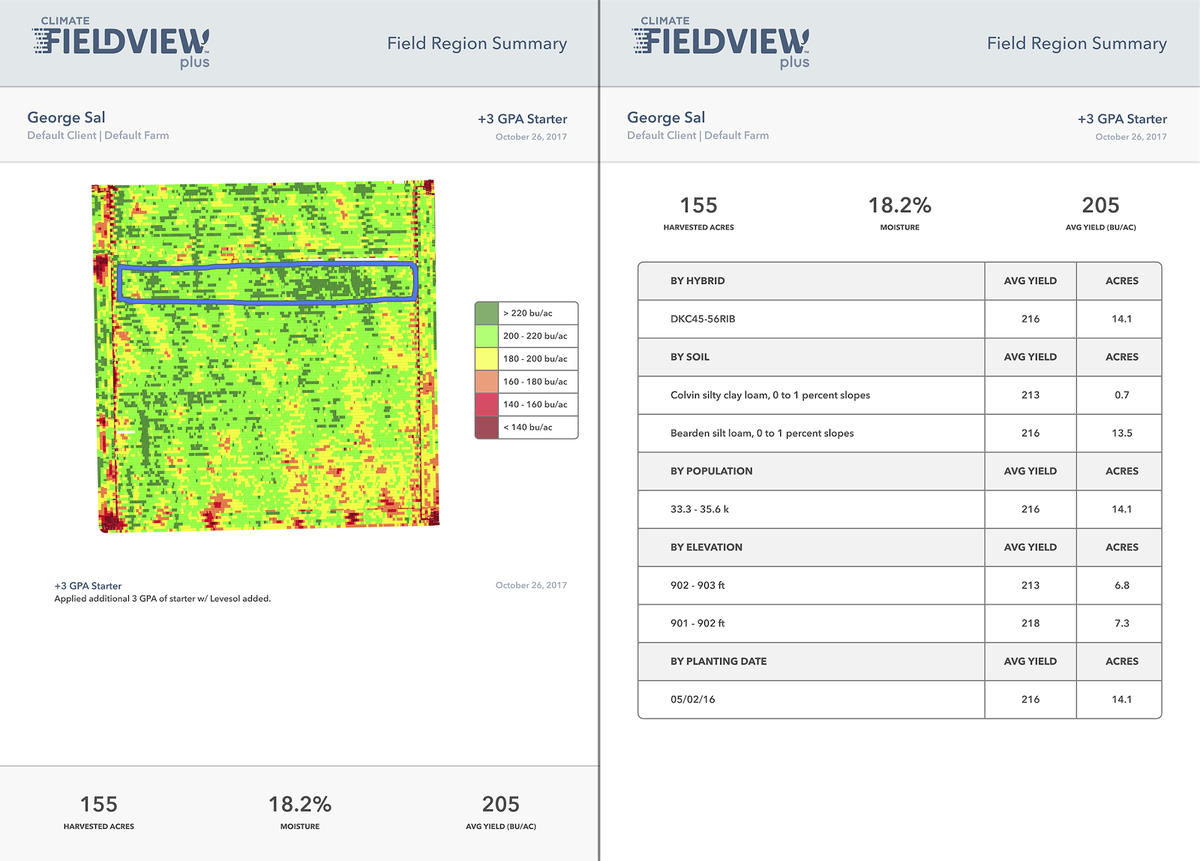
Task: Click 'George Sal' field name on right page
Action: pos(666,118)
